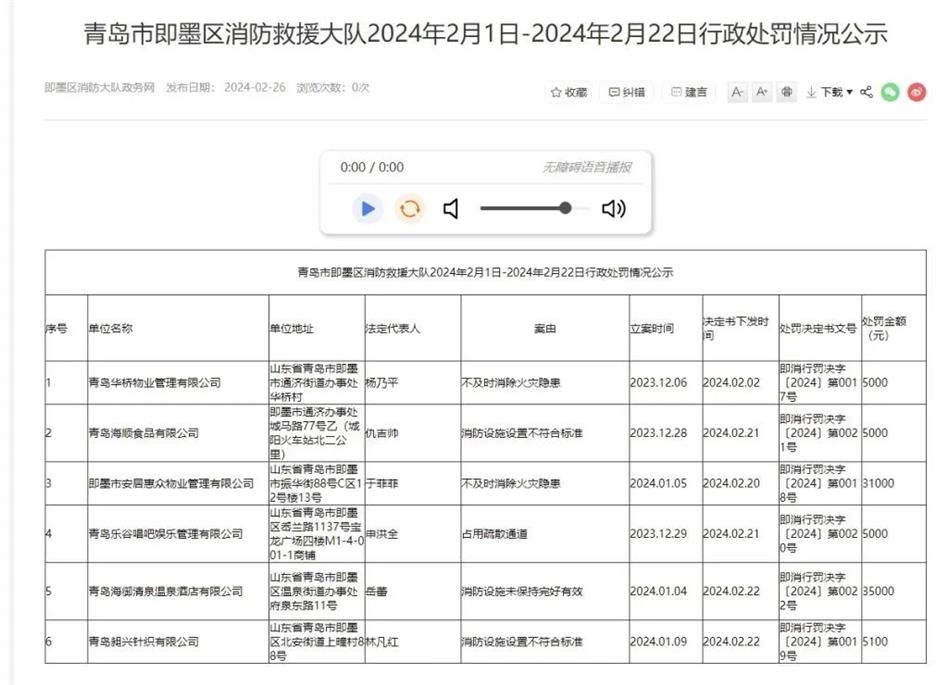
Task: Adjust the audio volume slider
Action: click(534, 209)
